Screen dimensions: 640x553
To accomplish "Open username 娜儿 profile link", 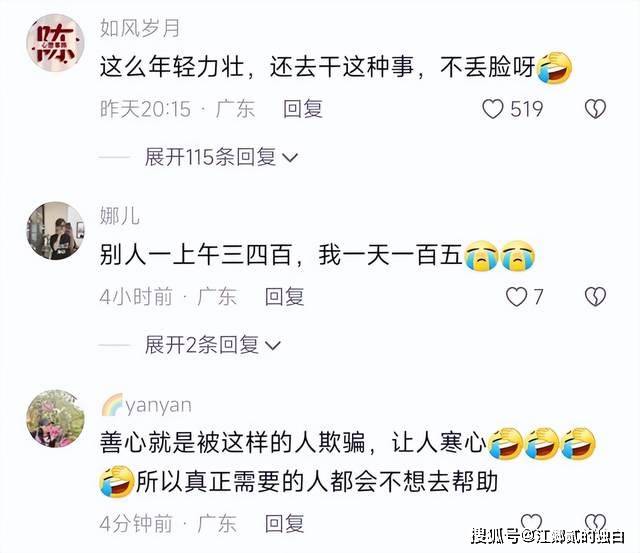I will (x=120, y=216).
